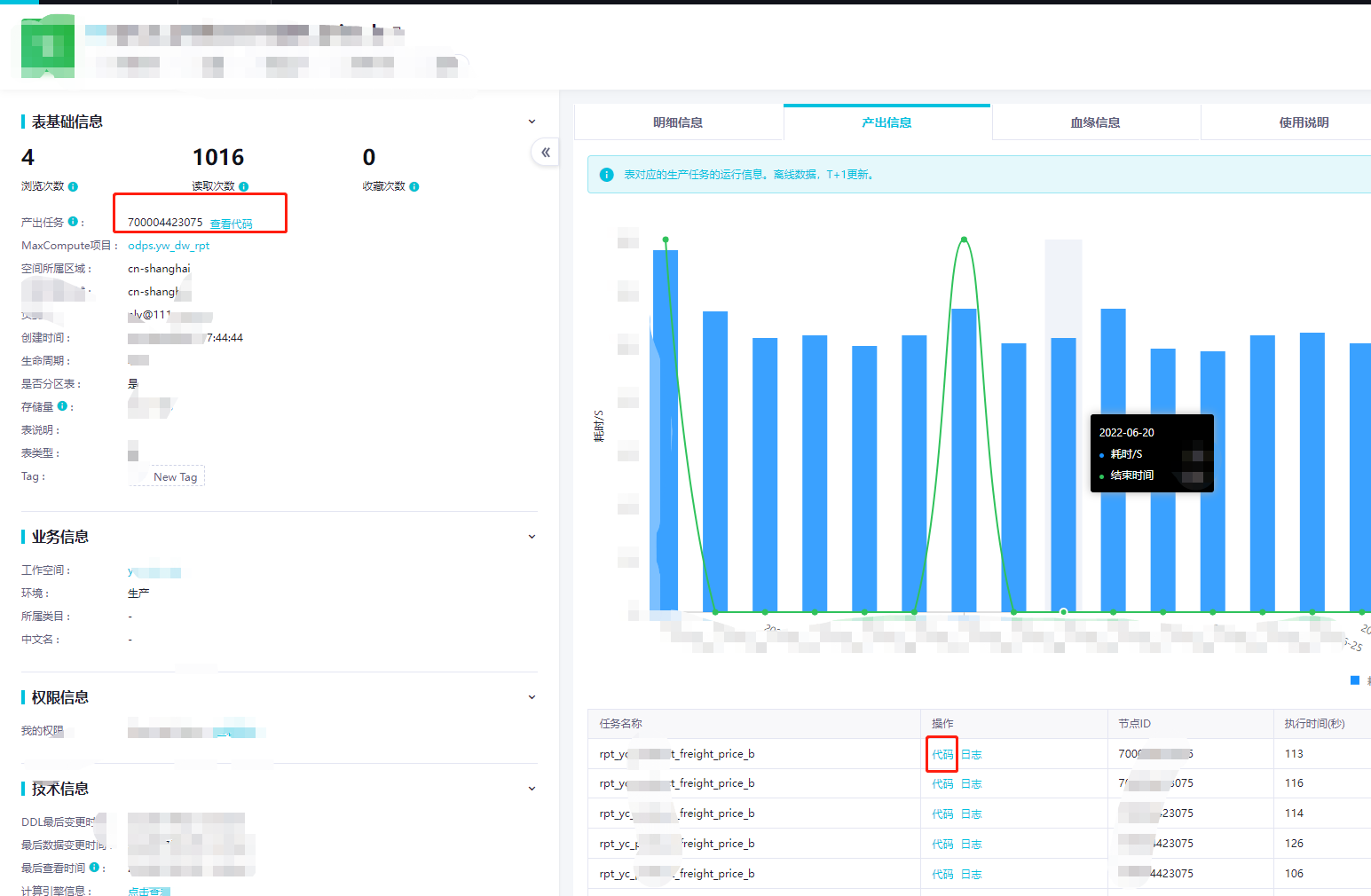The height and width of the screenshot is (896, 1371).
Task: Click execution time value 113
Action: tap(1294, 754)
